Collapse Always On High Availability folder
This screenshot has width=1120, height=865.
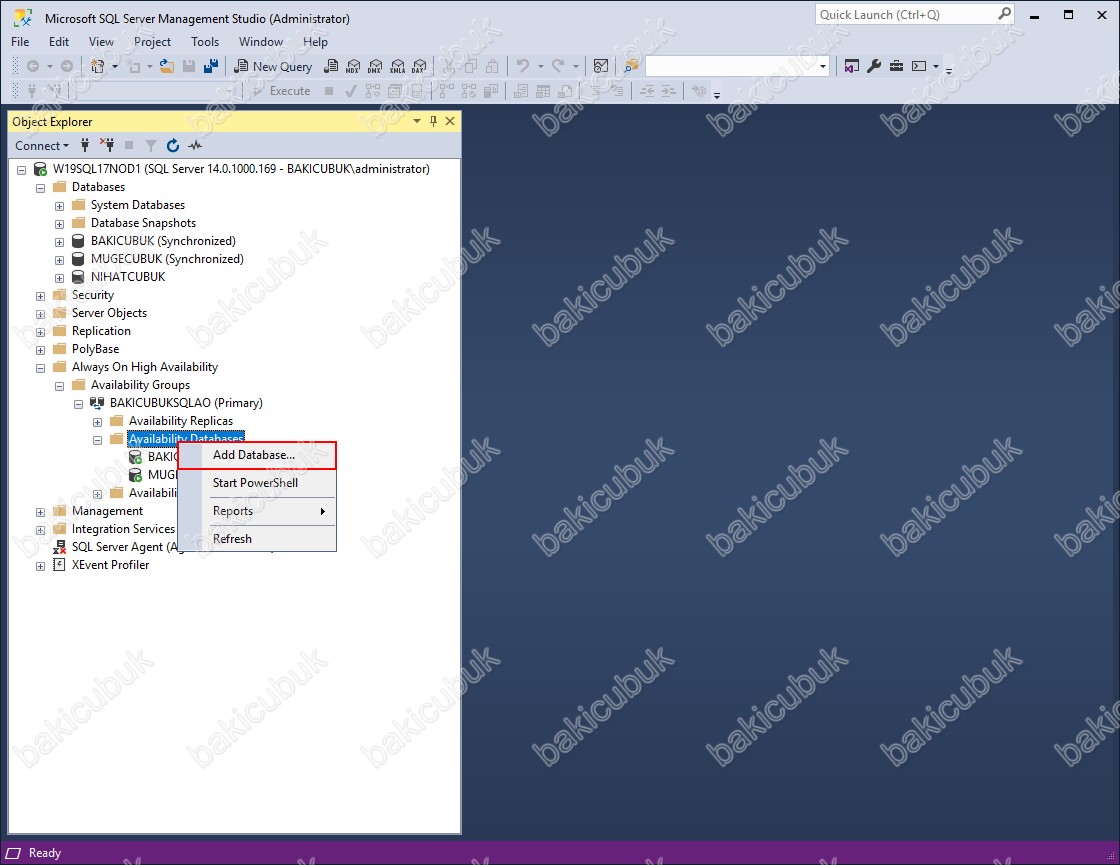click(40, 368)
